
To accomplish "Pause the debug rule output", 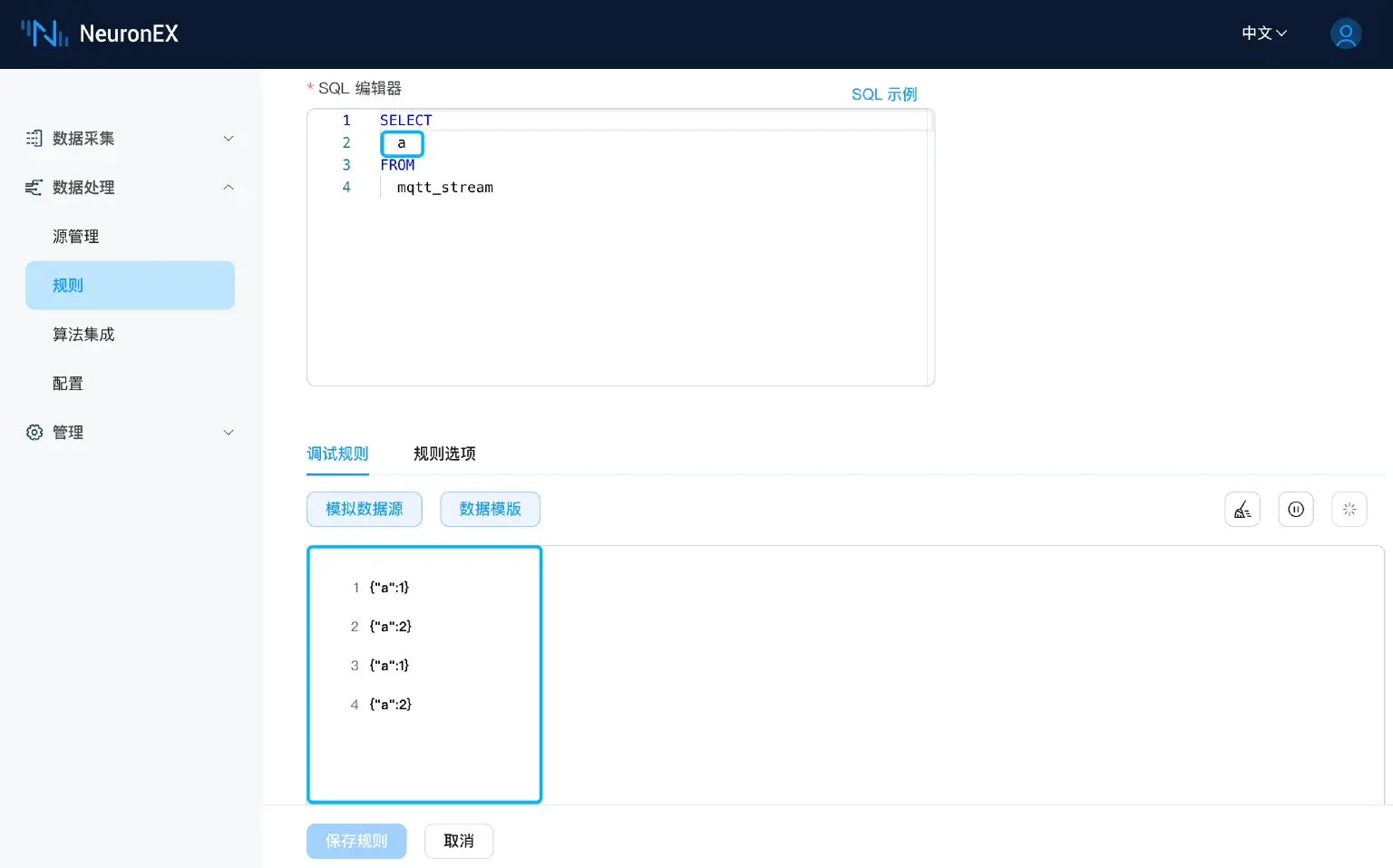I will coord(1295,509).
